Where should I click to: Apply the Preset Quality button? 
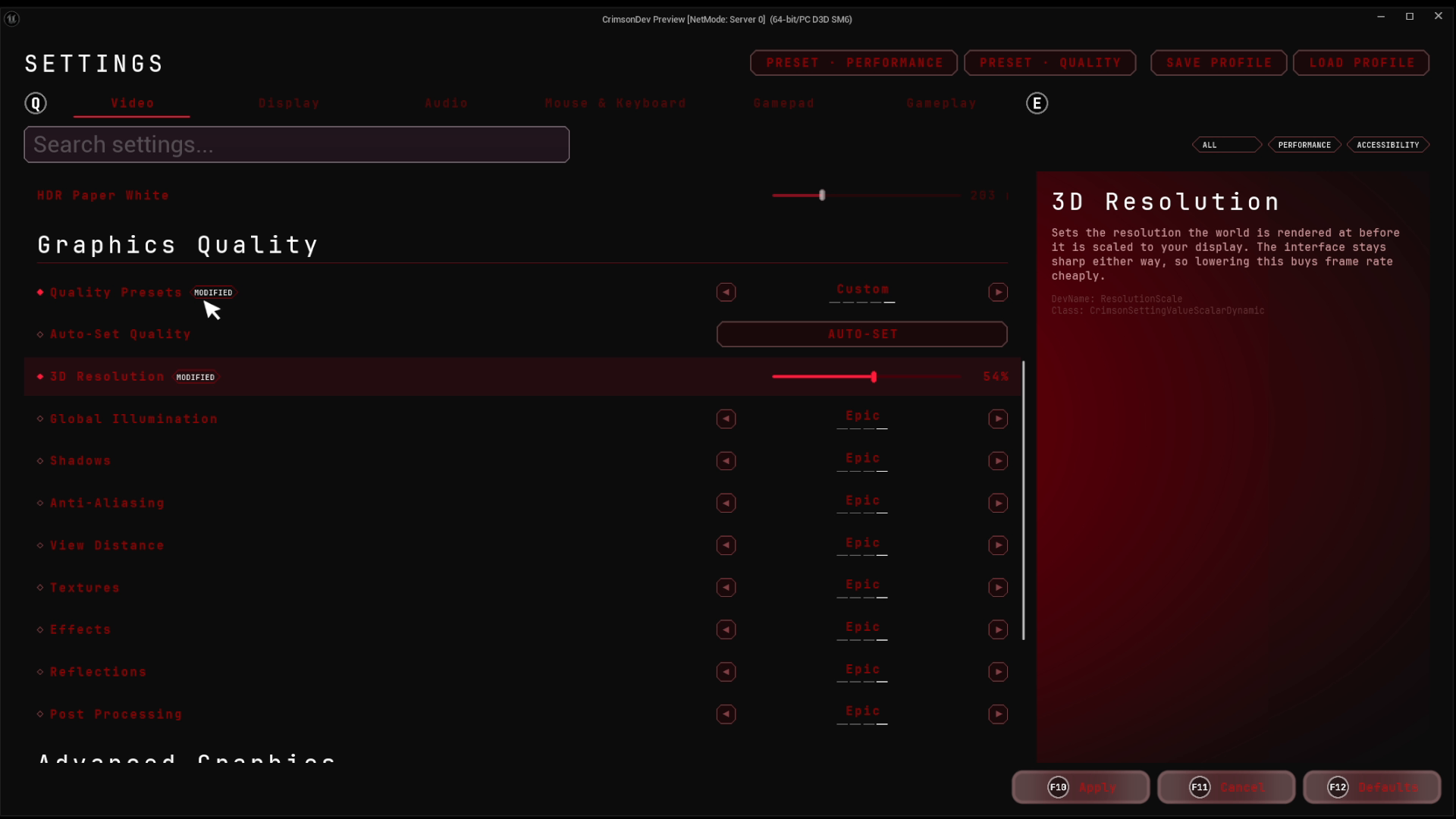[1050, 63]
